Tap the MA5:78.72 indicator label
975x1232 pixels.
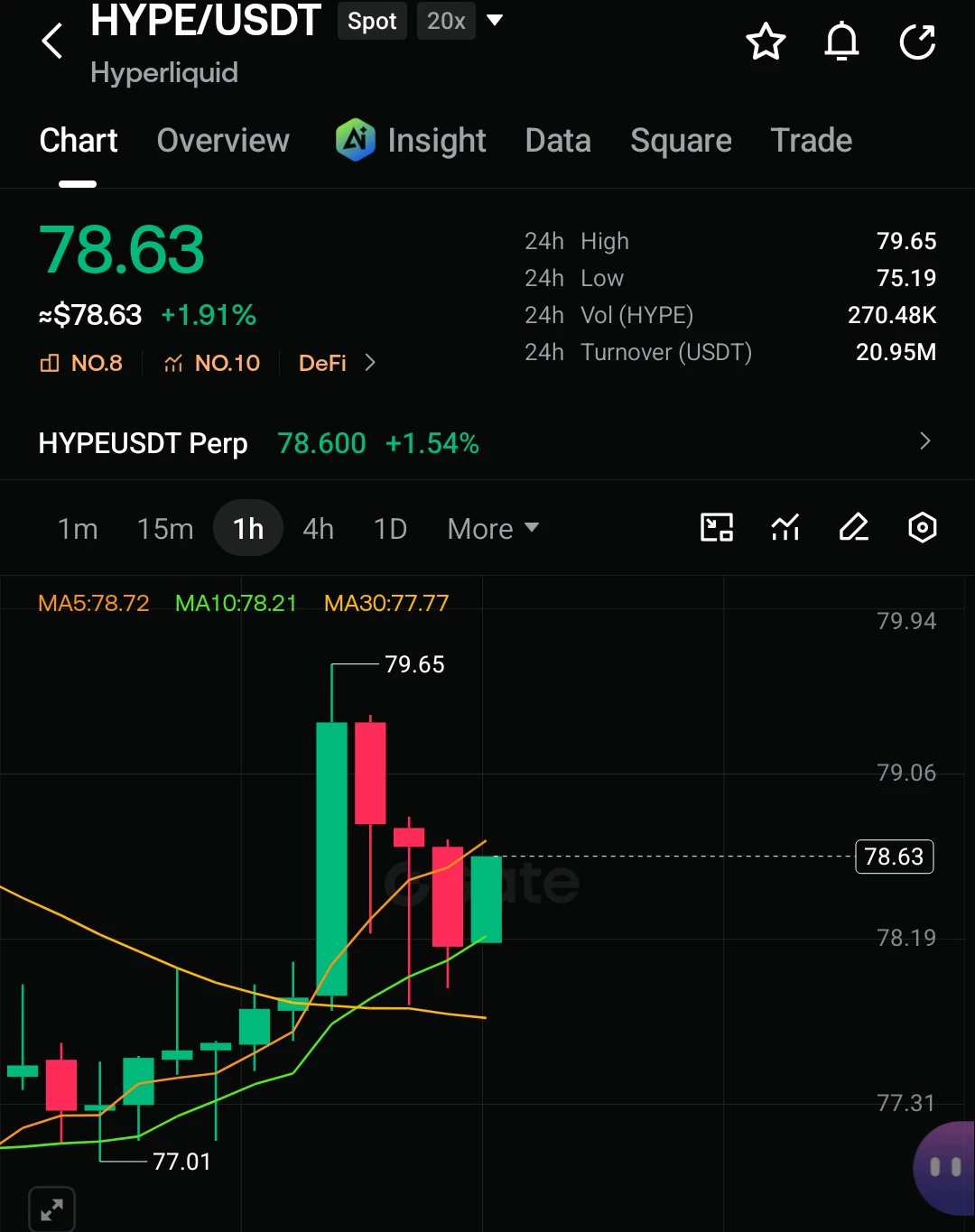[94, 603]
